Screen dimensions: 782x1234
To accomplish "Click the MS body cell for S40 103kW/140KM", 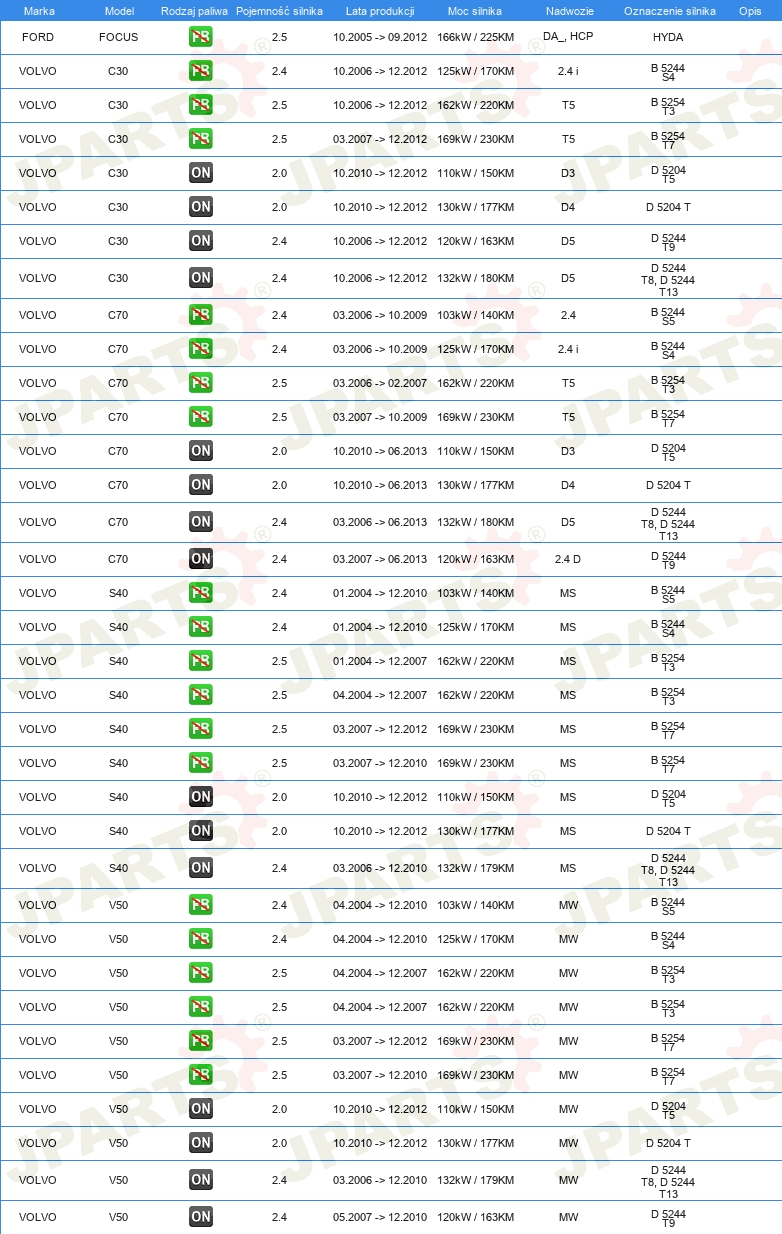I will 568,593.
